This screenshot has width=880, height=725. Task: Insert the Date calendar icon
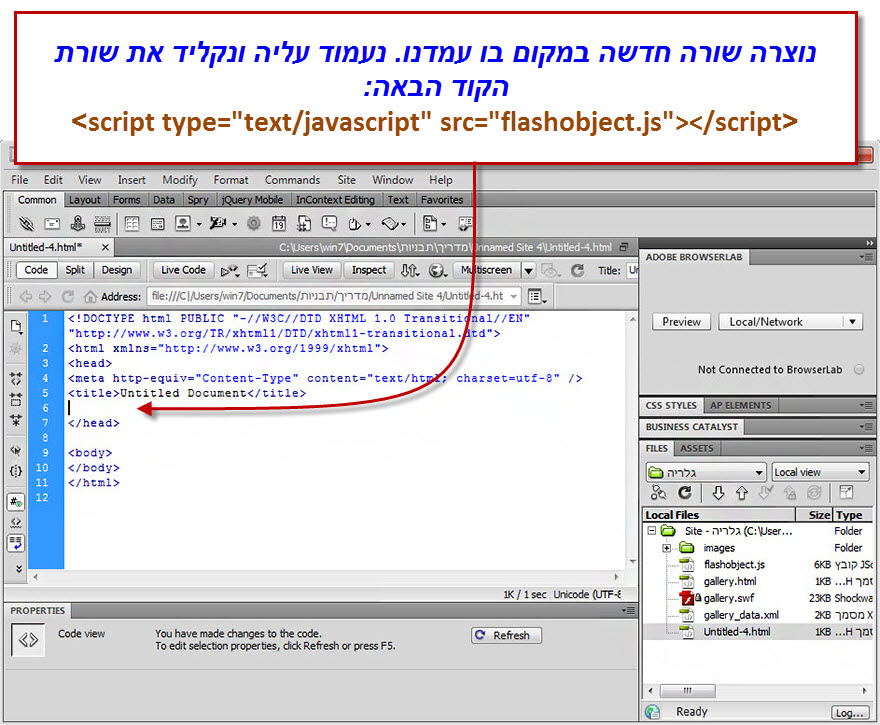point(278,223)
